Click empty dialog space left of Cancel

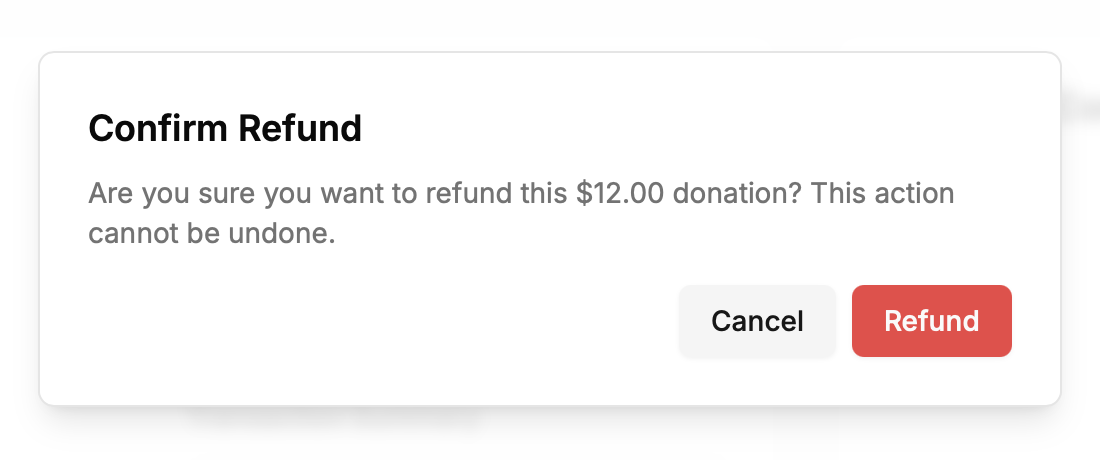click(380, 321)
